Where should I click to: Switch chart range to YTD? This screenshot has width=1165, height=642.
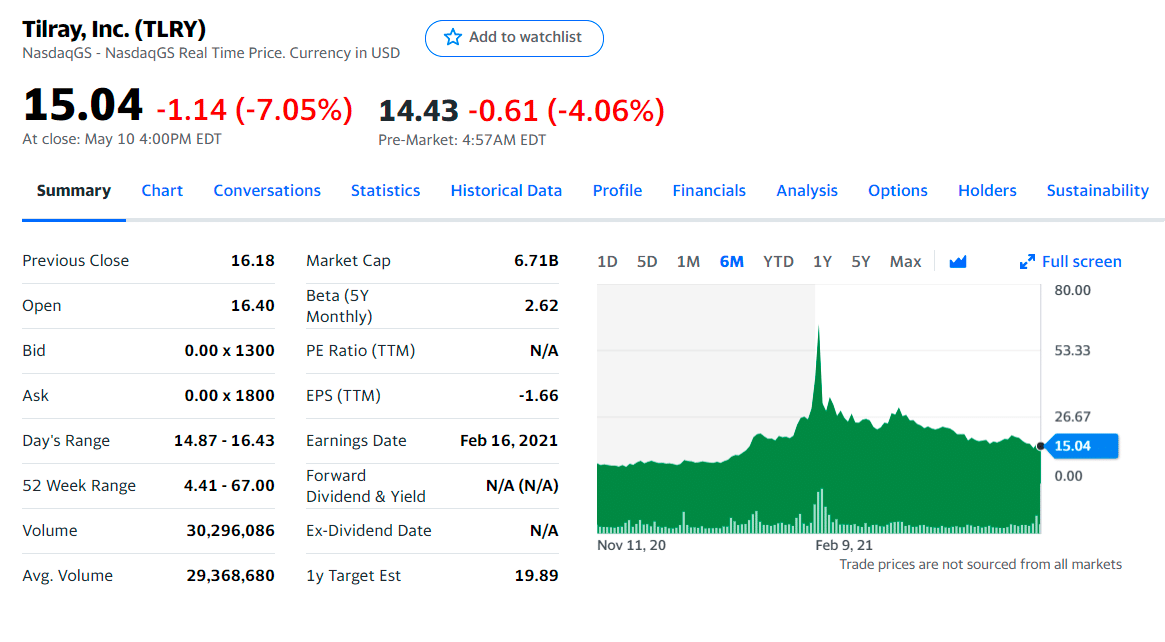point(778,262)
